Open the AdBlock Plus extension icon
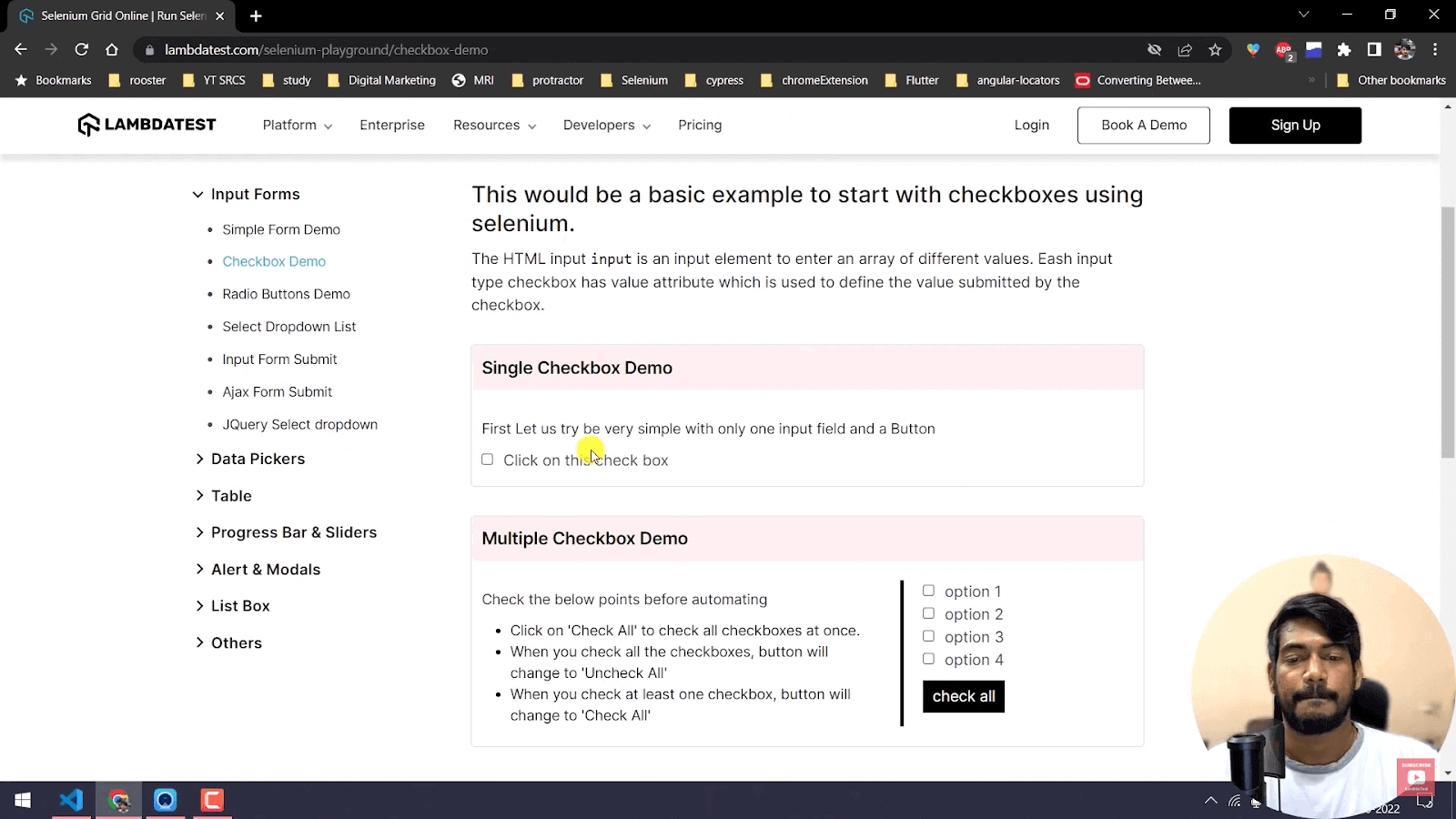This screenshot has height=819, width=1456. point(1284,50)
